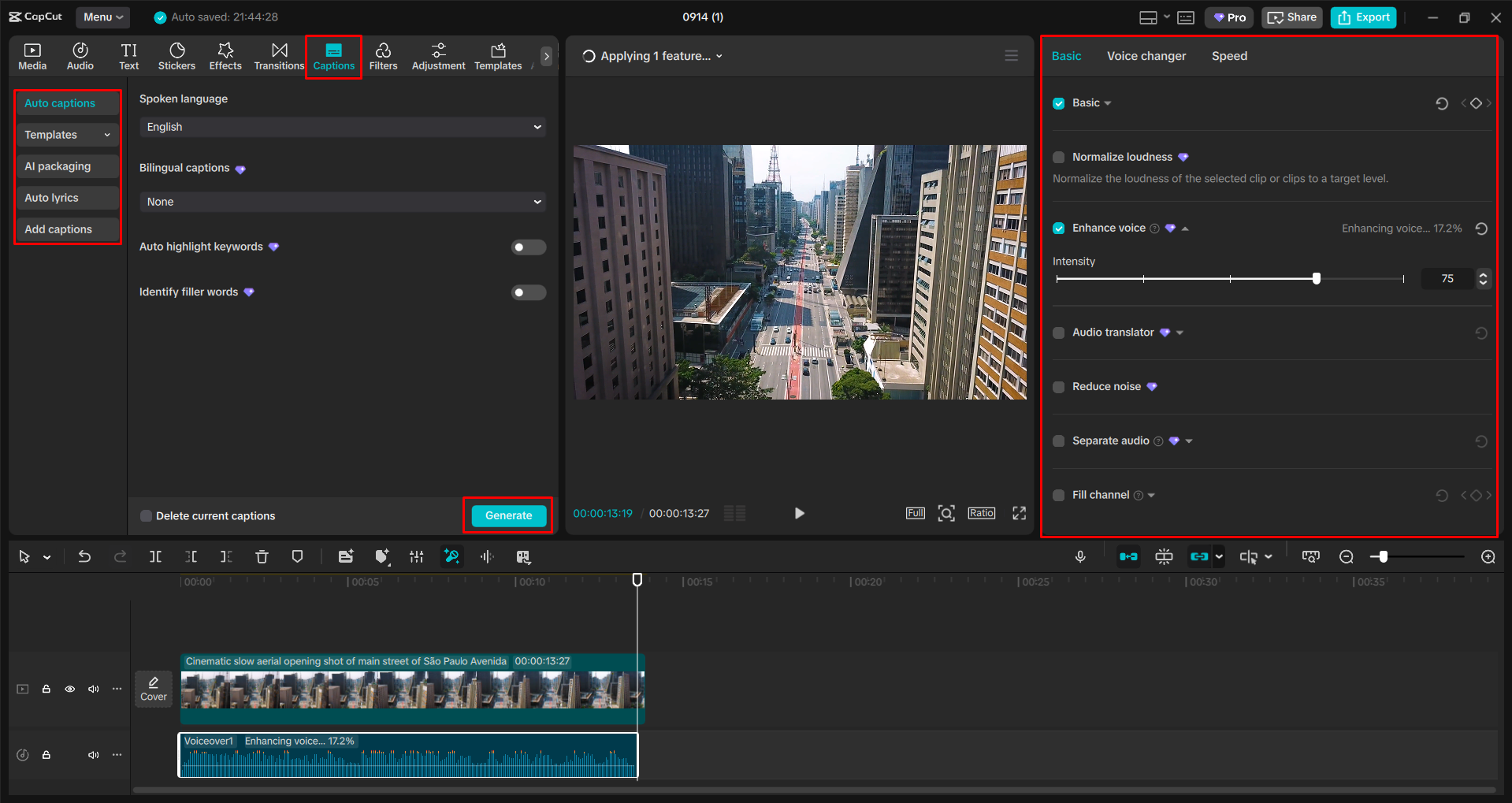Enable the Normalize loudness checkbox
This screenshot has width=1512, height=803.
coord(1058,157)
